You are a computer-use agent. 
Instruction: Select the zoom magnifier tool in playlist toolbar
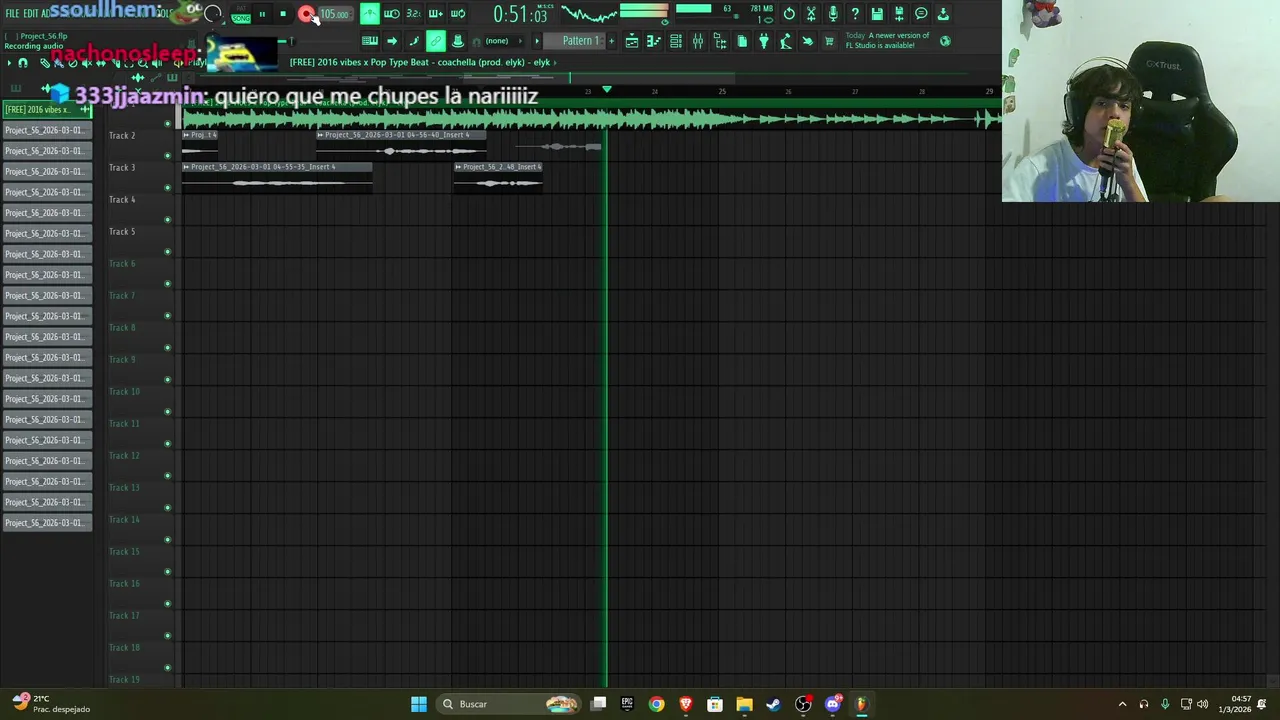click(142, 63)
